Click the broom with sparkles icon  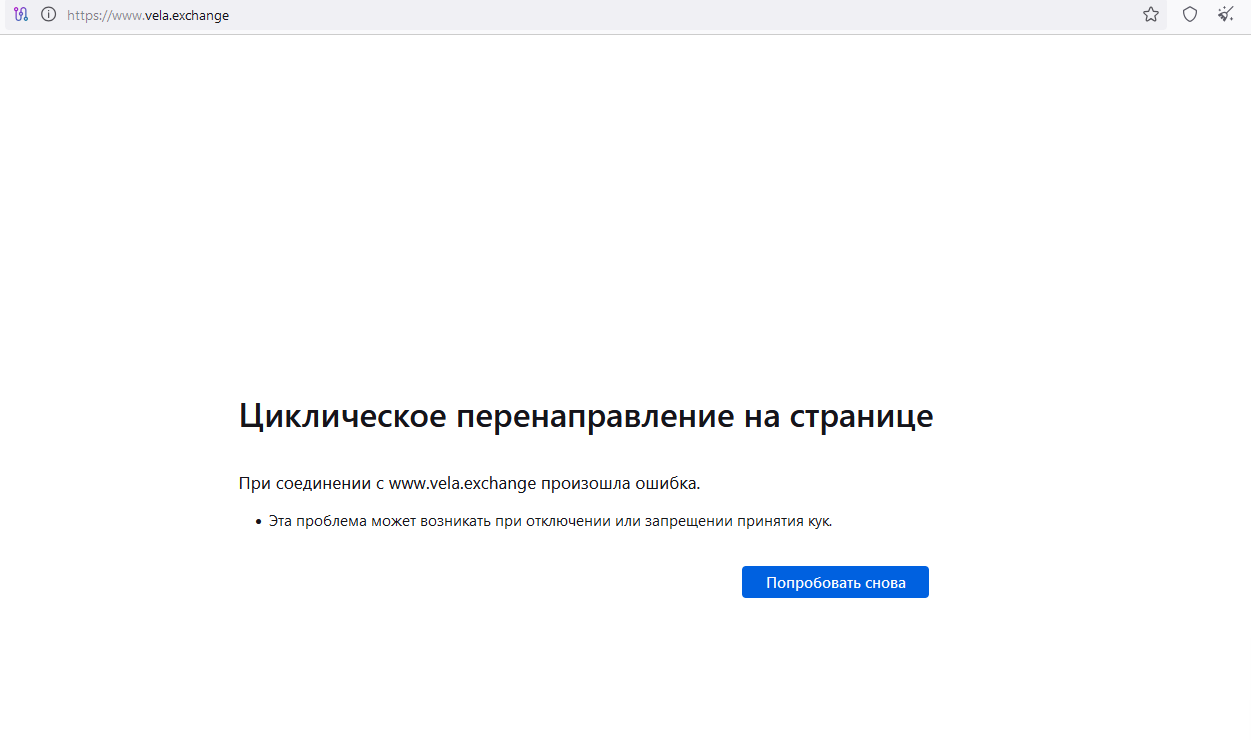pyautogui.click(x=1226, y=15)
